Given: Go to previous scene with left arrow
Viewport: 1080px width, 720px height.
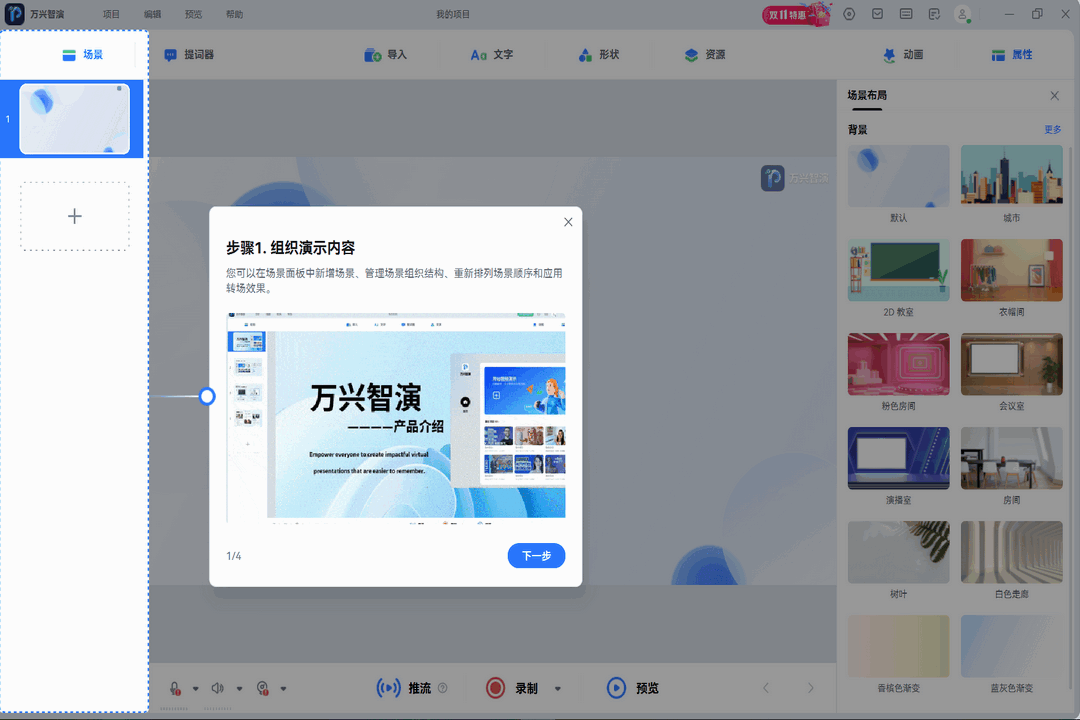Looking at the screenshot, I should pos(766,688).
